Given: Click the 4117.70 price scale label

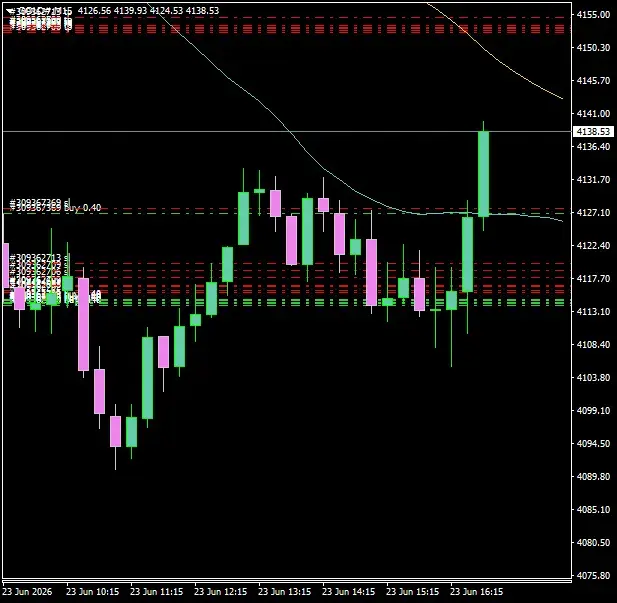Looking at the screenshot, I should [593, 279].
